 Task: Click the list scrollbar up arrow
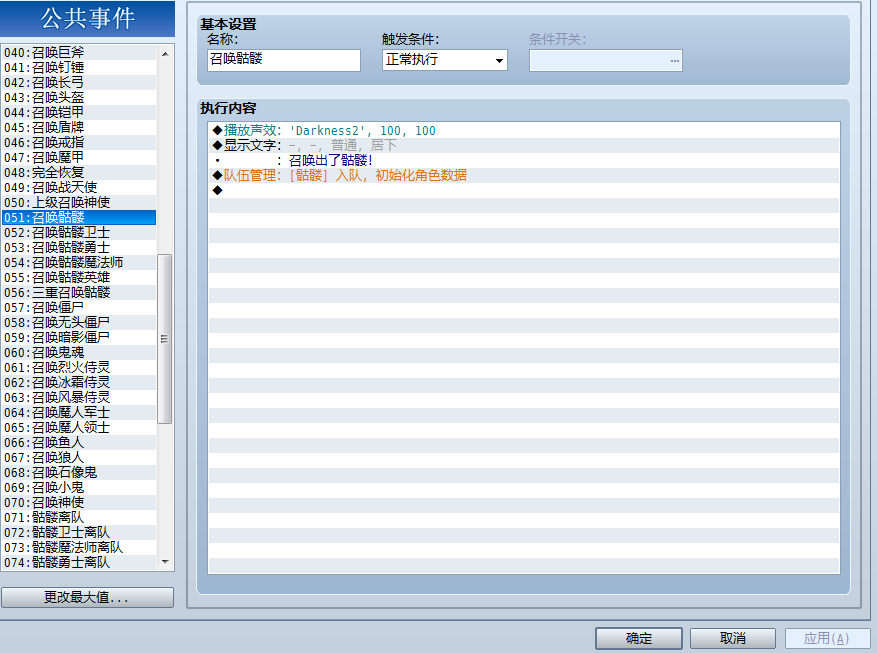click(165, 54)
